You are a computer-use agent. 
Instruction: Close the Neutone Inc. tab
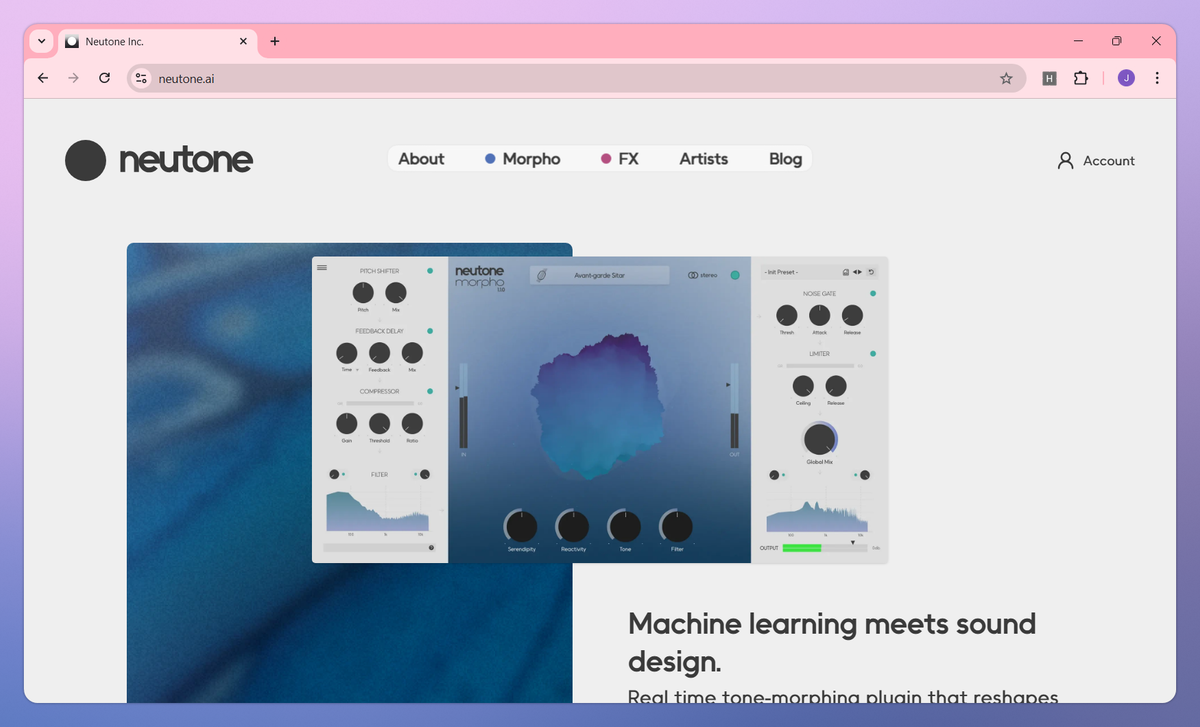244,41
